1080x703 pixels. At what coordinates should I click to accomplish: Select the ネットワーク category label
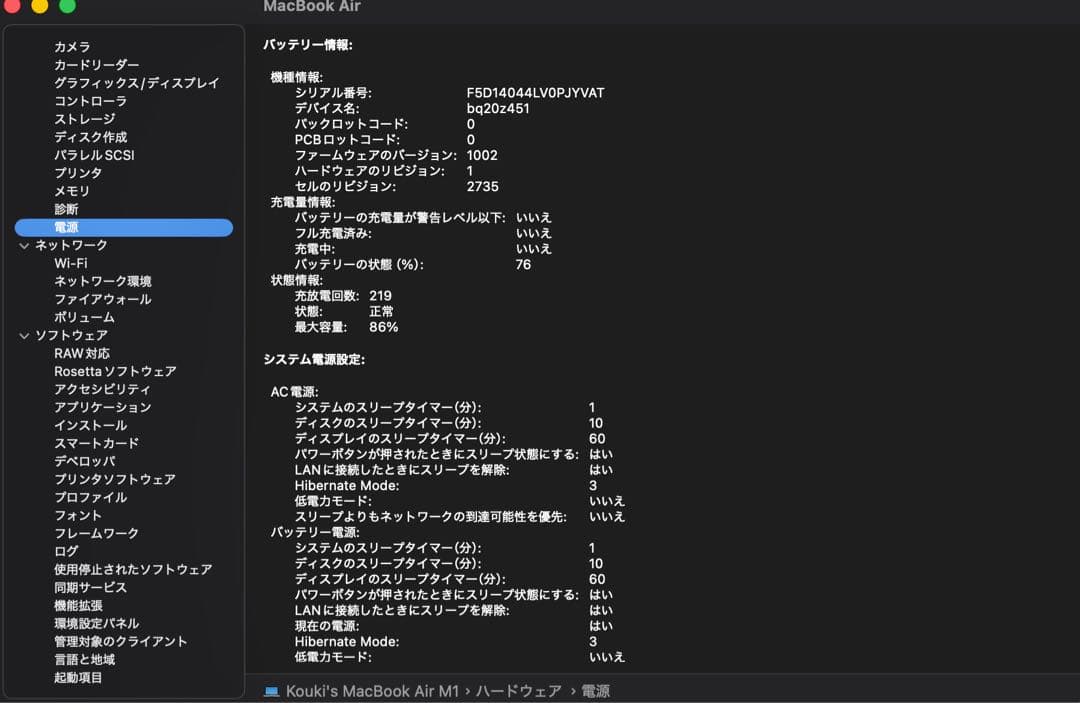click(x=71, y=245)
